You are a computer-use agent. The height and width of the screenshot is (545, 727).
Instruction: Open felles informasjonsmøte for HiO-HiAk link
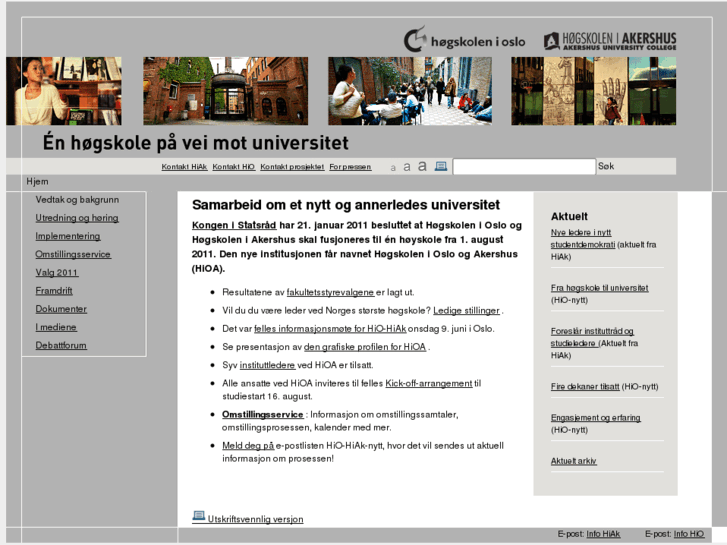coord(330,328)
